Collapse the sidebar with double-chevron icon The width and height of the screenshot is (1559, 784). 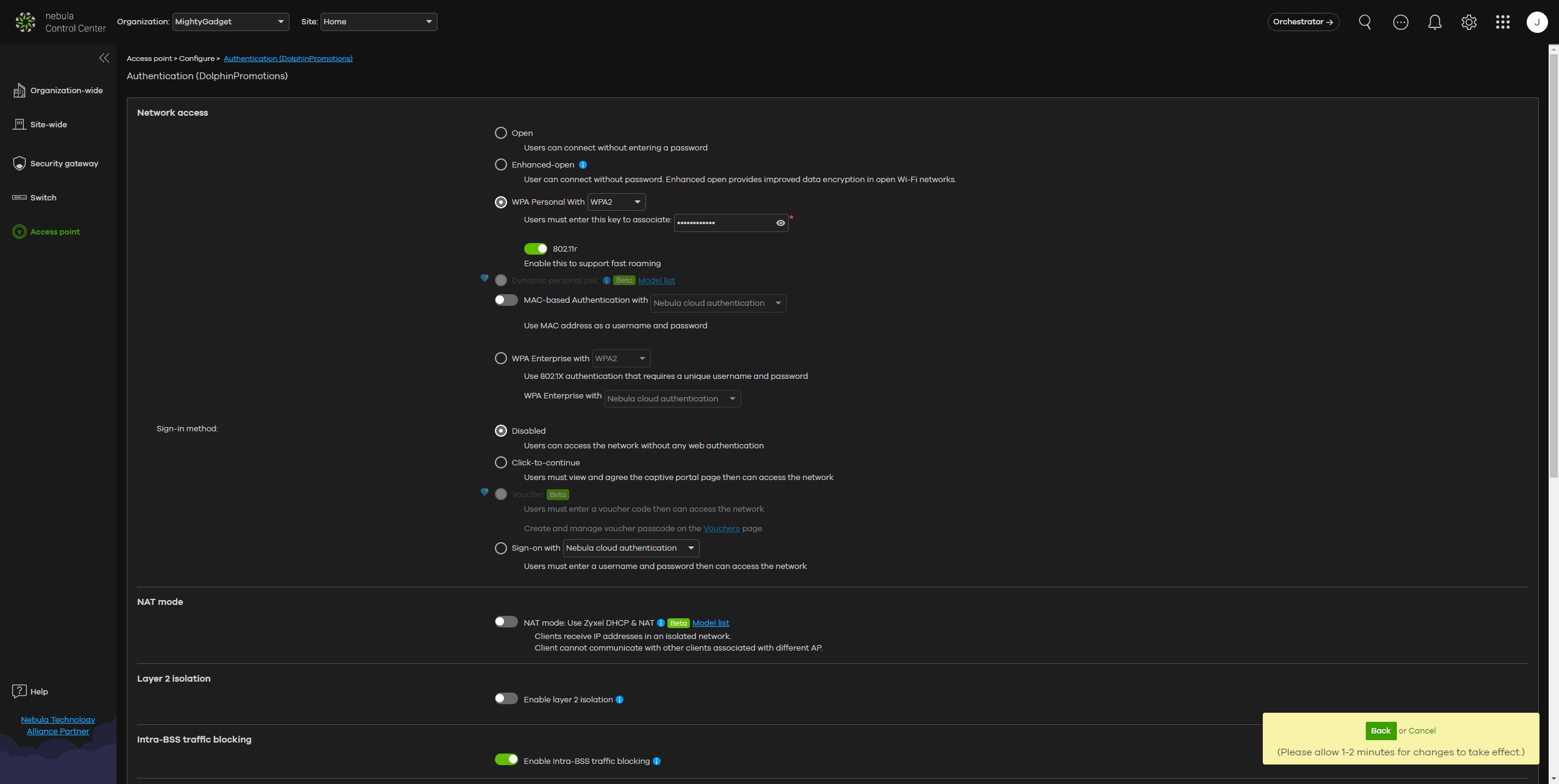(104, 58)
